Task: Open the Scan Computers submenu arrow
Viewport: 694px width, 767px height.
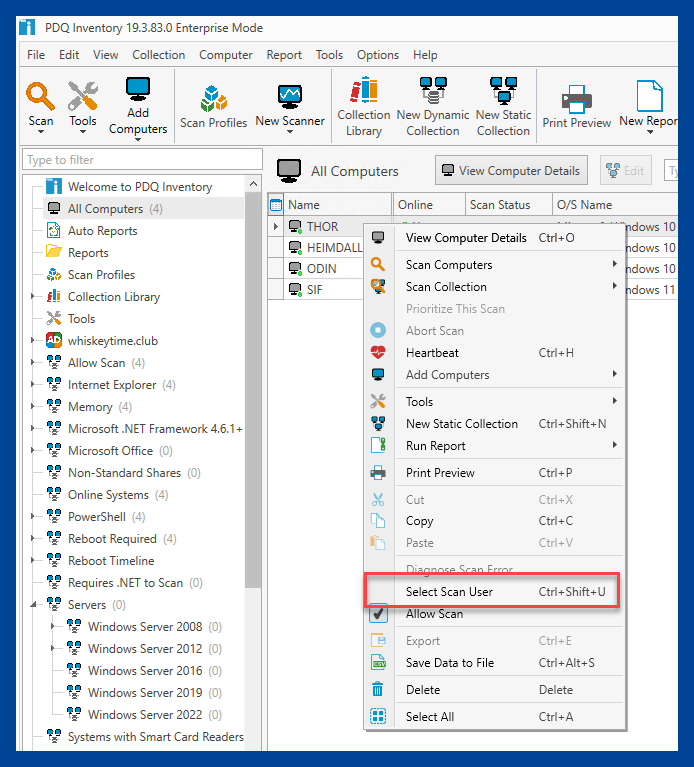Action: (x=615, y=264)
